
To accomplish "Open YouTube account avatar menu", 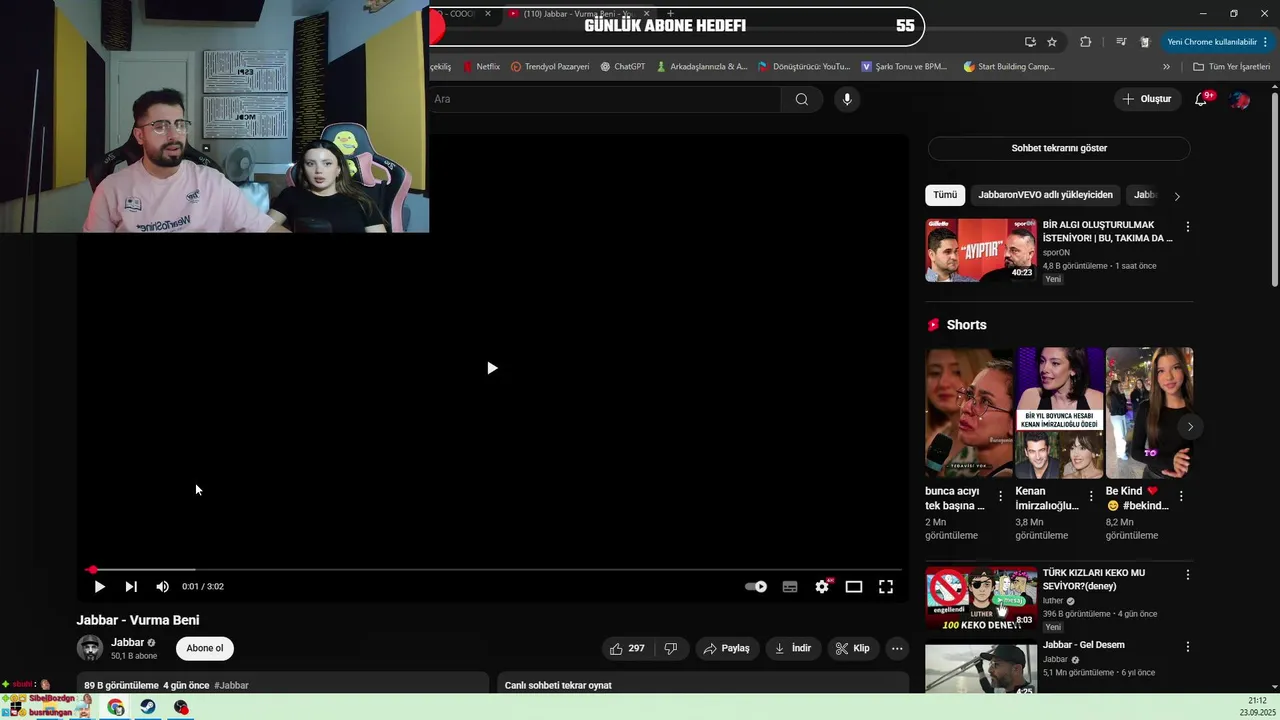I will [x=1240, y=99].
